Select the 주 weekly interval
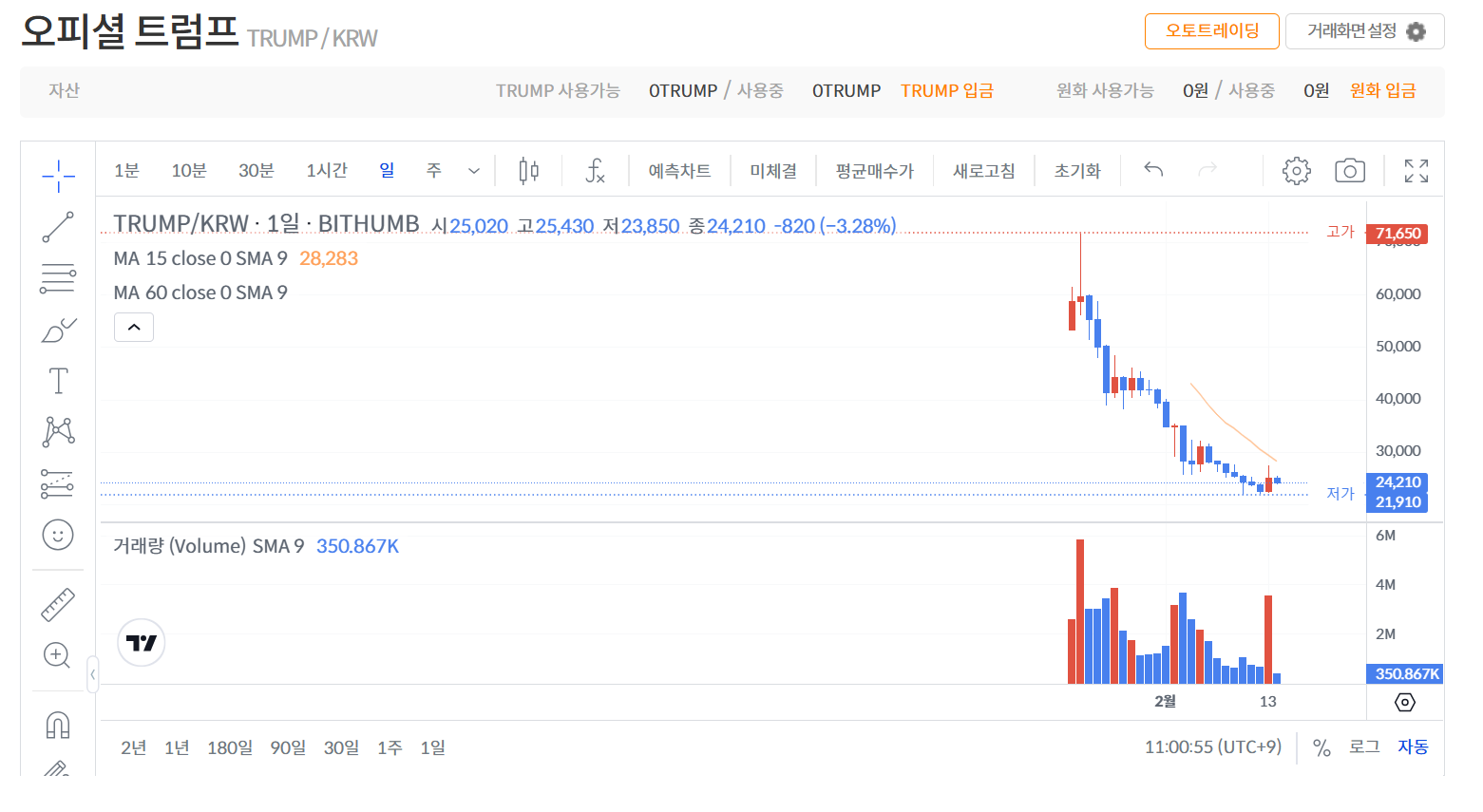The image size is (1483, 812). (x=434, y=171)
